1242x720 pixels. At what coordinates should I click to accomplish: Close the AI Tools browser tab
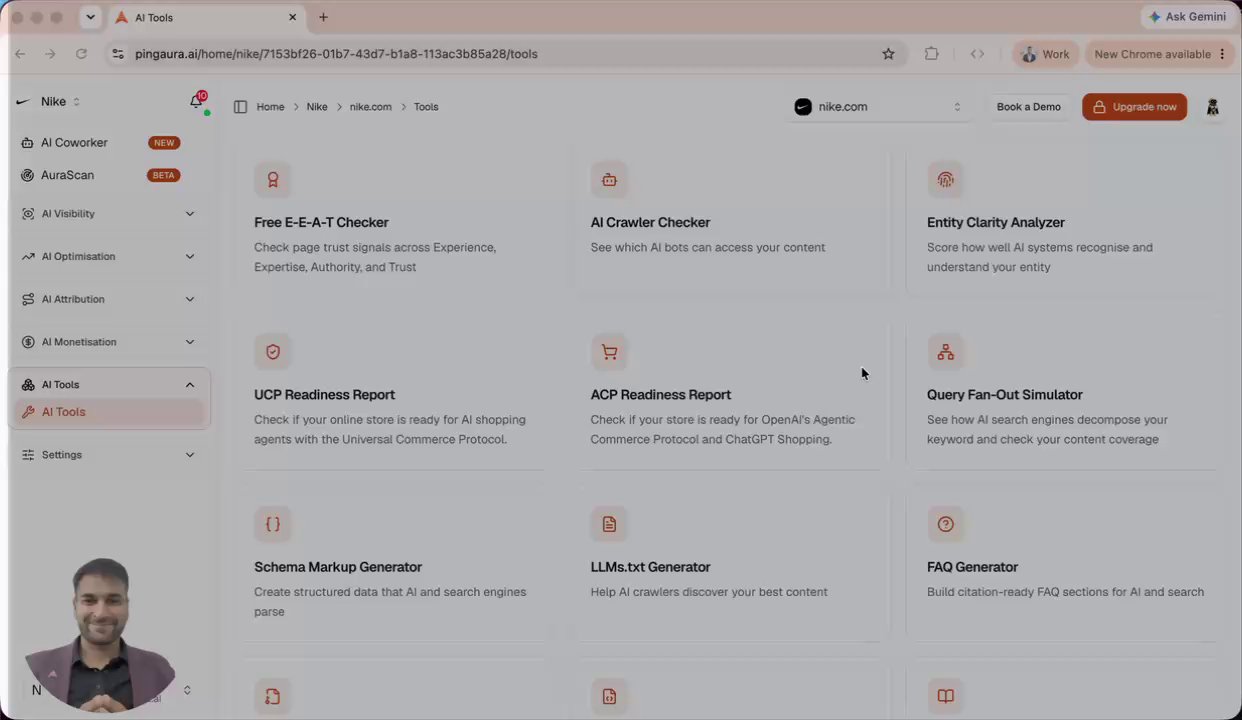pos(293,17)
